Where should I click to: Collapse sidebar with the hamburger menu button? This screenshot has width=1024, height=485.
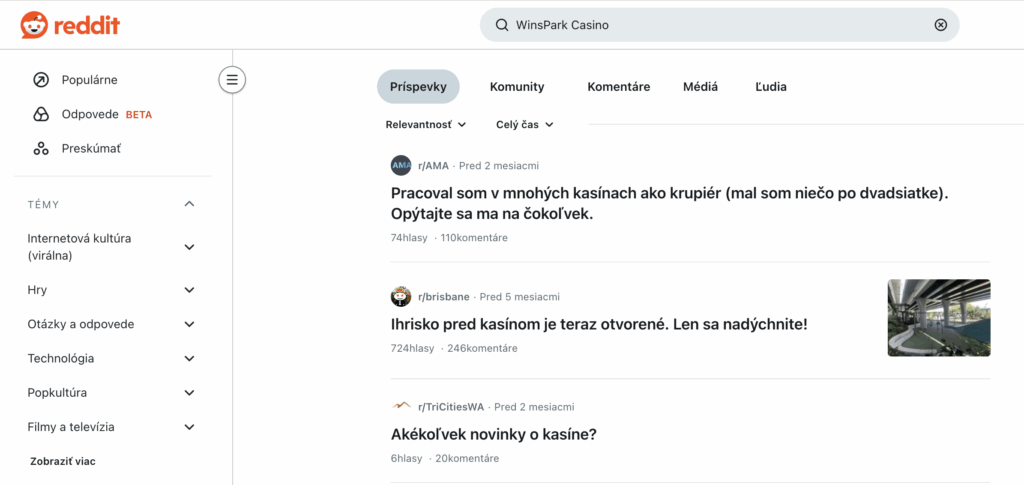click(x=232, y=80)
